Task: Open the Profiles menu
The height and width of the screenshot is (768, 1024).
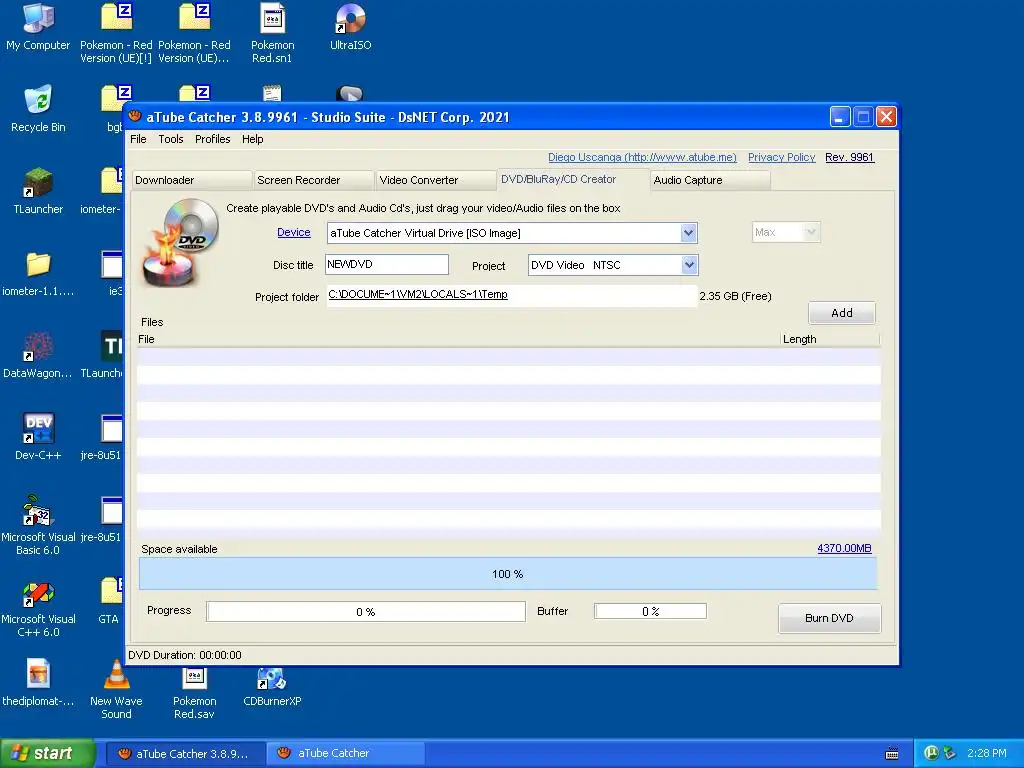Action: [x=212, y=139]
